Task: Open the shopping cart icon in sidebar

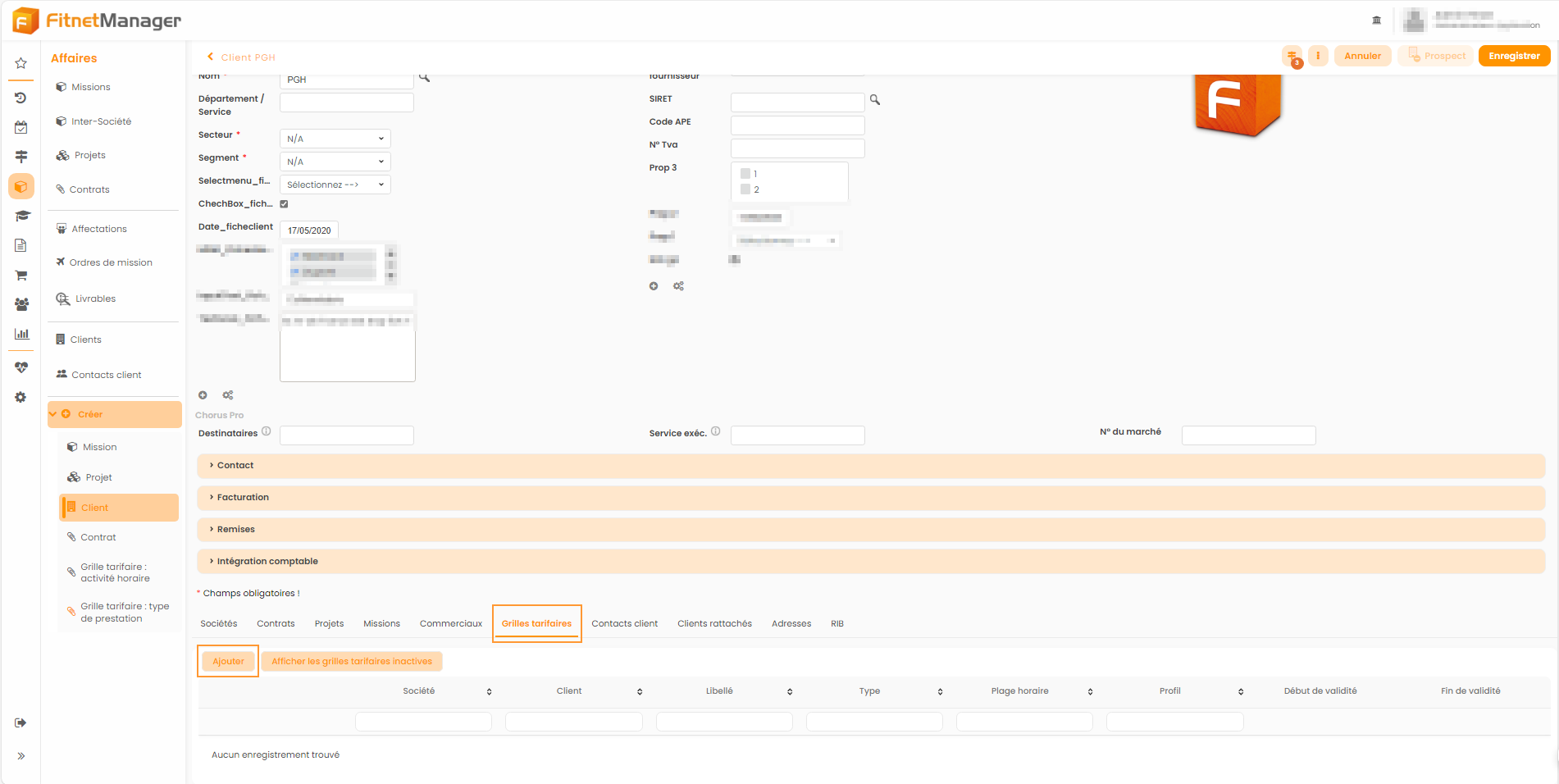Action: tap(21, 276)
